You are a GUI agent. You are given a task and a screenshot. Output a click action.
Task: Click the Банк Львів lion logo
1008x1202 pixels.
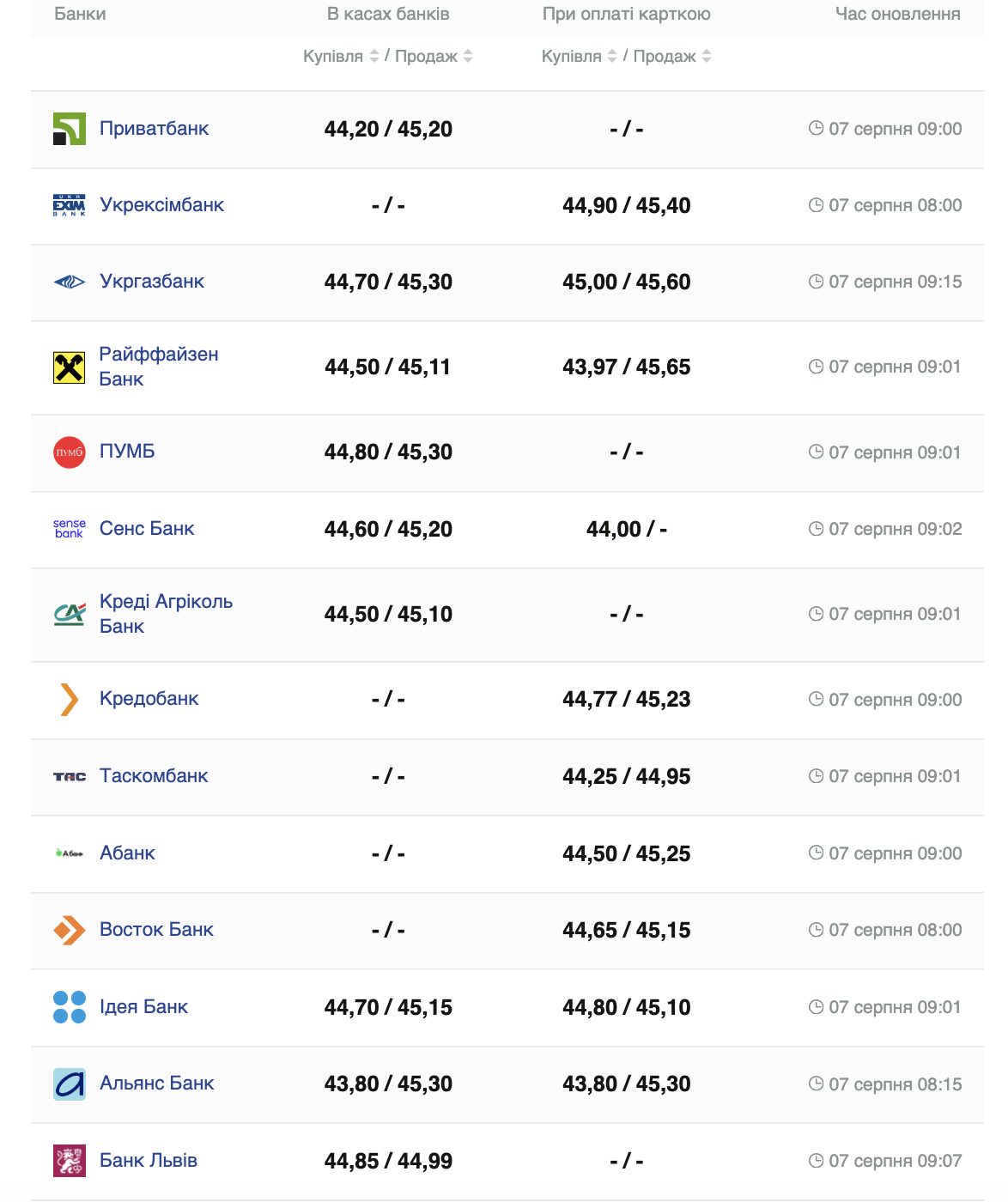70,1161
